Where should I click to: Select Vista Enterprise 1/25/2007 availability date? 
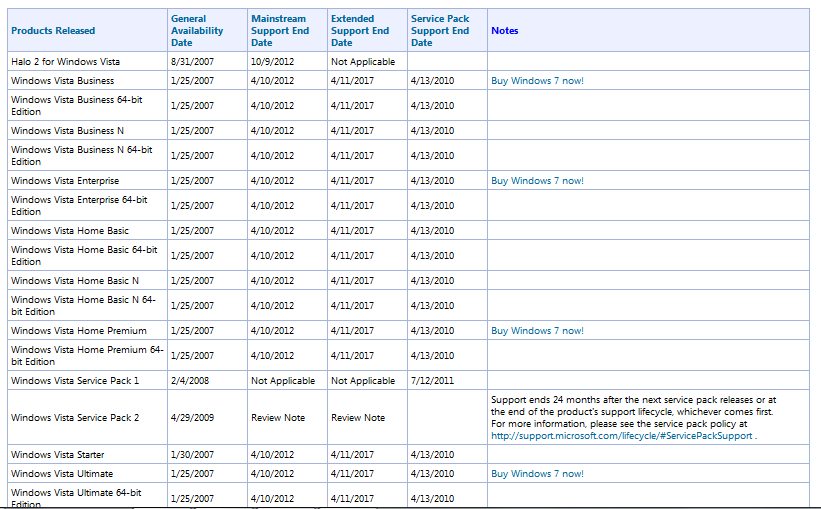192,181
